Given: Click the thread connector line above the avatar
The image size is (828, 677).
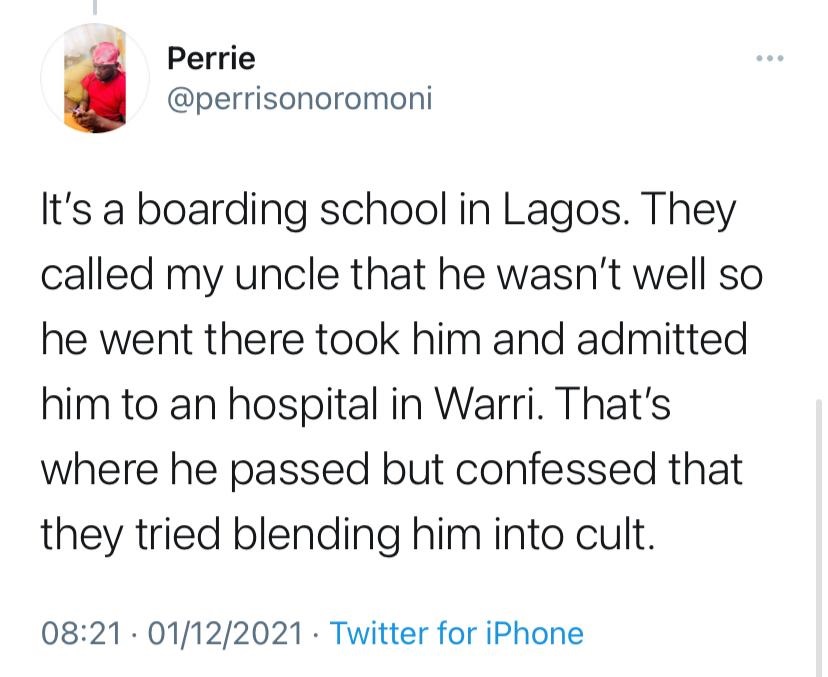Looking at the screenshot, I should (97, 8).
